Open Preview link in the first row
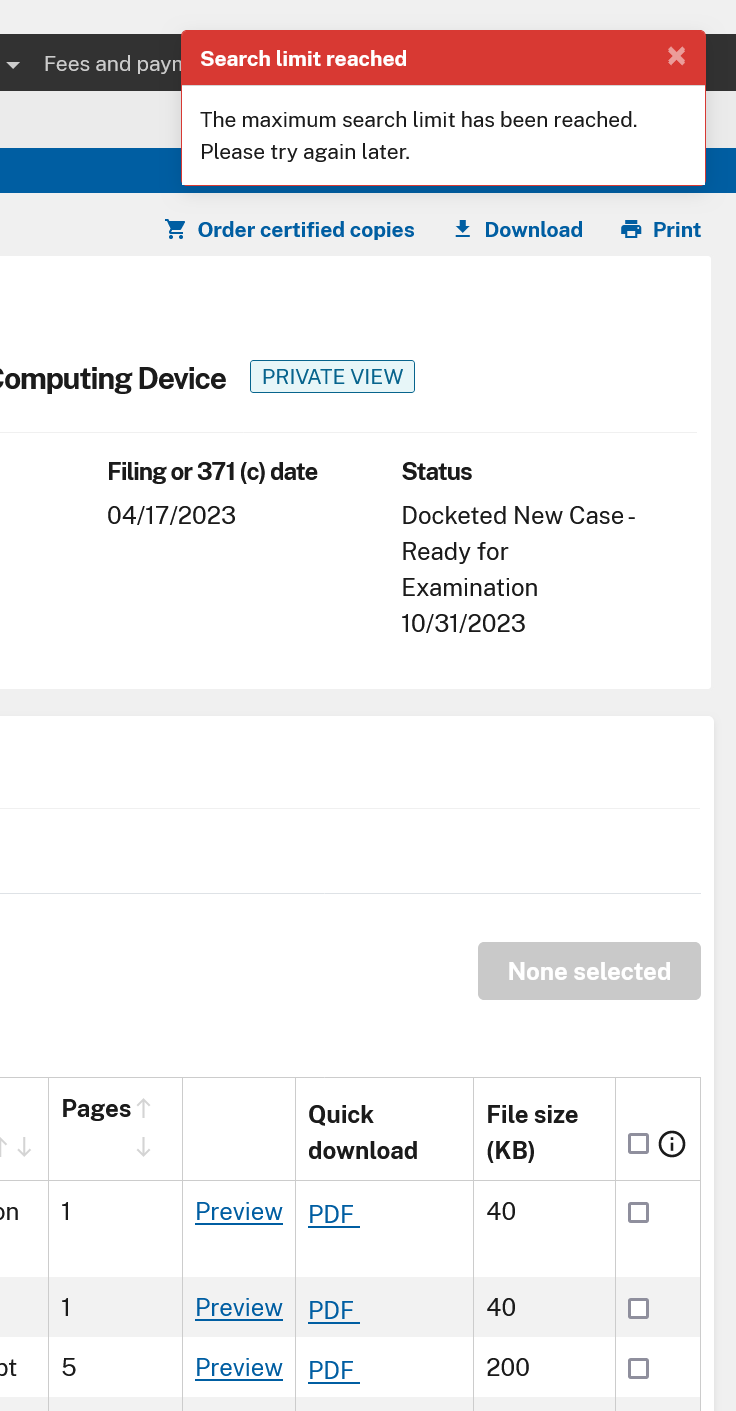The width and height of the screenshot is (736, 1411). pos(239,1212)
